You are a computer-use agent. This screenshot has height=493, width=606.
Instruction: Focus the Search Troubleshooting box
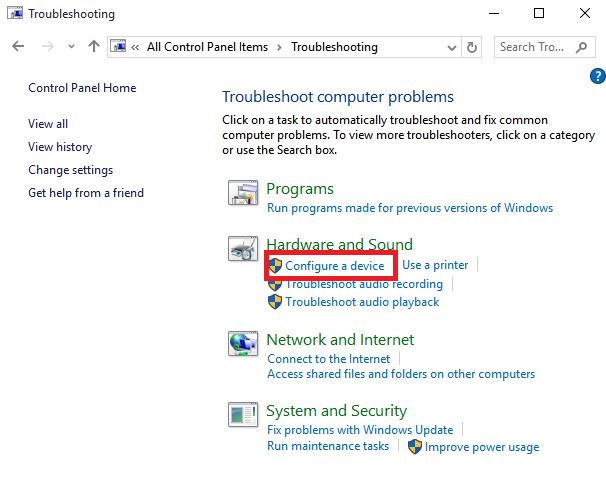pos(545,47)
